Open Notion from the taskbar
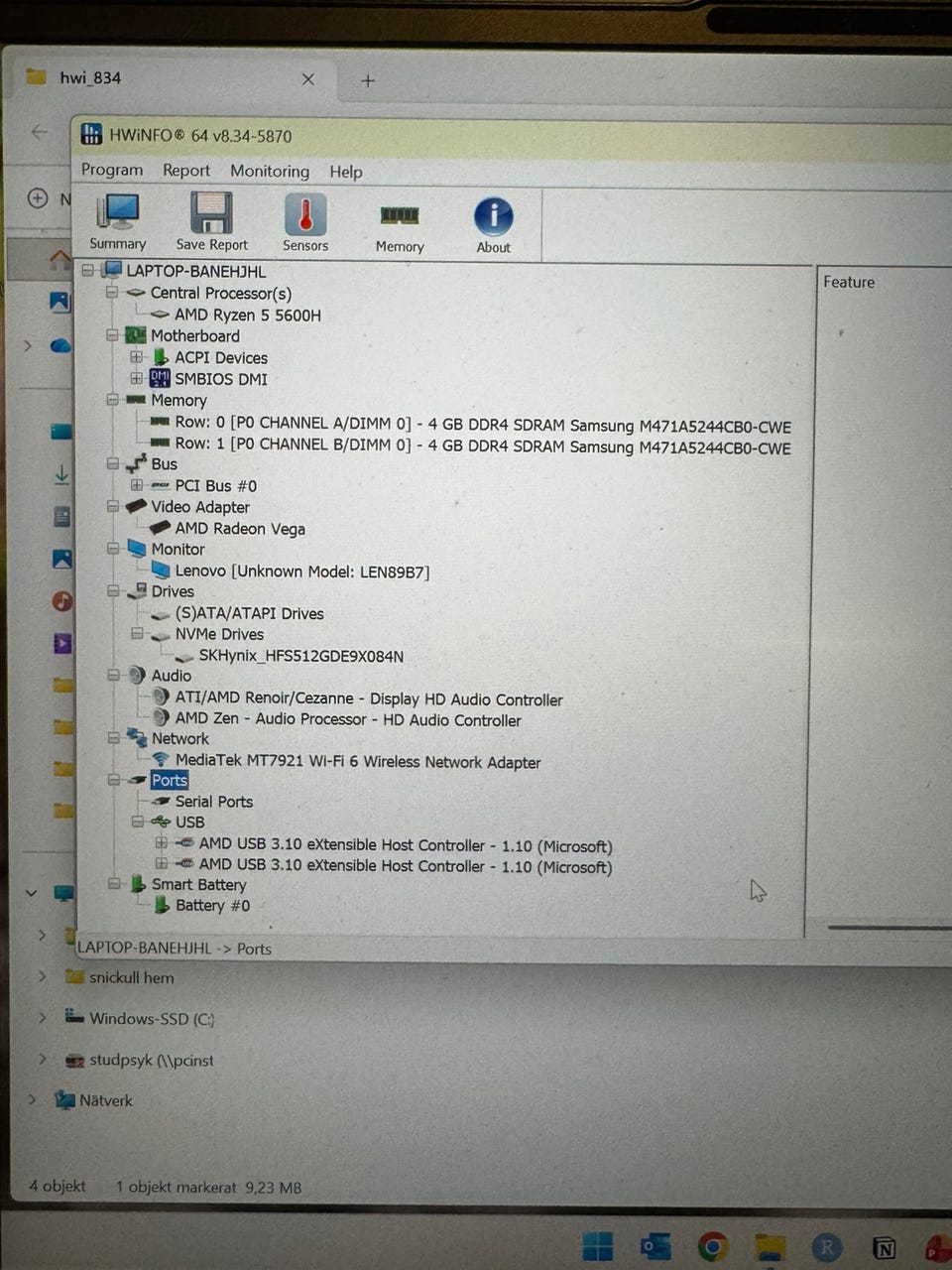The image size is (952, 1270). 884,1248
